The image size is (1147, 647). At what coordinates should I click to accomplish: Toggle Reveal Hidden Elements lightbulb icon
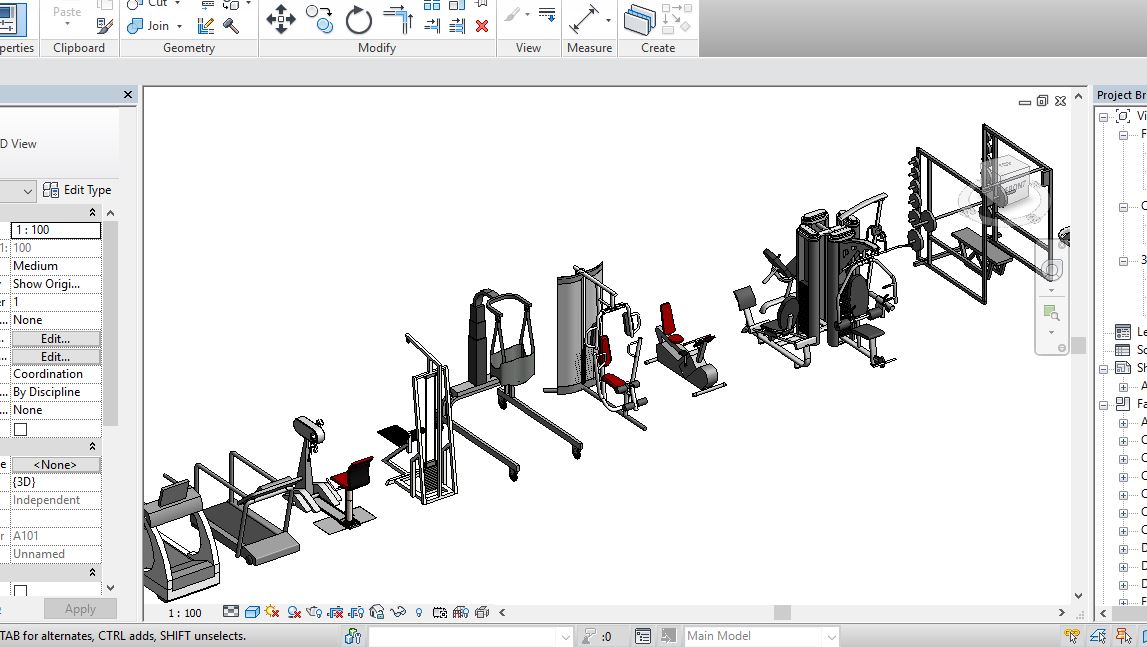pos(419,613)
